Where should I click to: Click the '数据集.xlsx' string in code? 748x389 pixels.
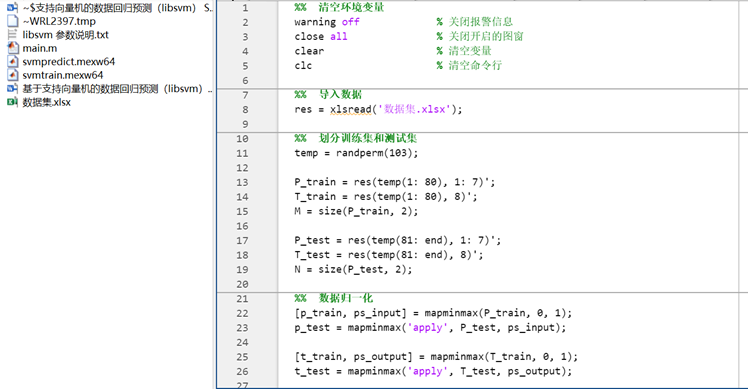tap(414, 109)
